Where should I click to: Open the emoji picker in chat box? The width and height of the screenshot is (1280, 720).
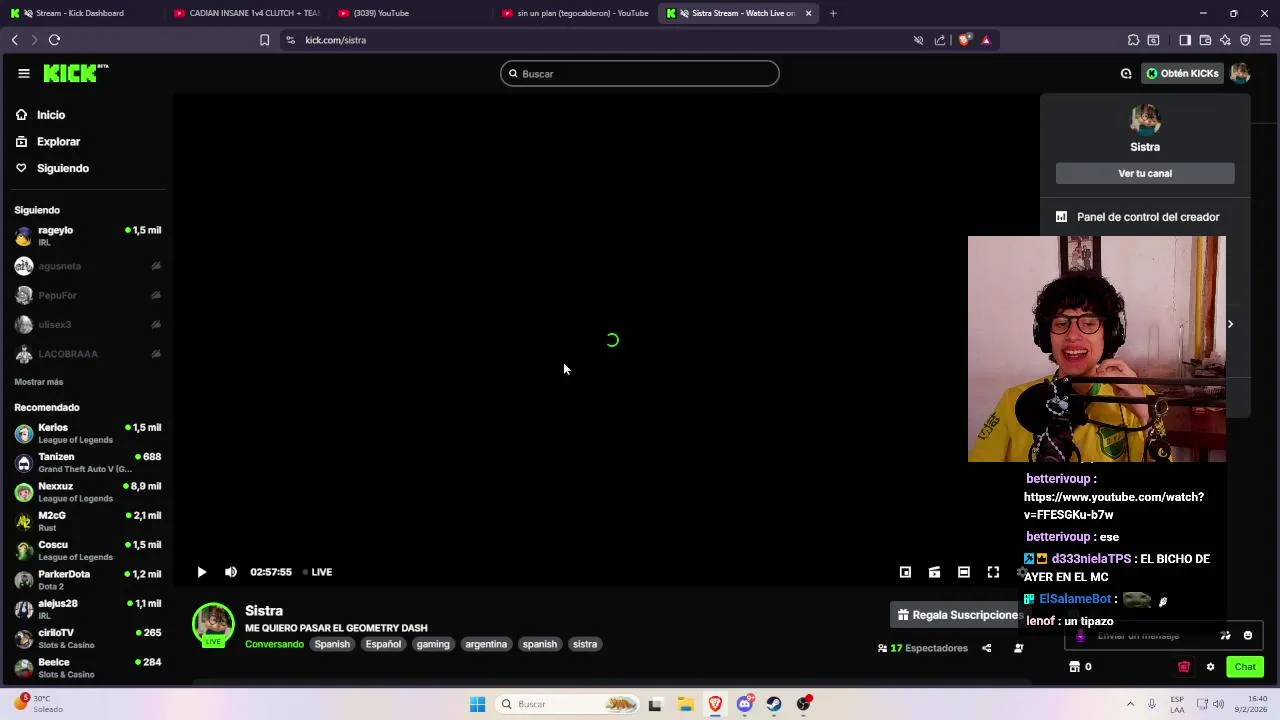[x=1248, y=636]
